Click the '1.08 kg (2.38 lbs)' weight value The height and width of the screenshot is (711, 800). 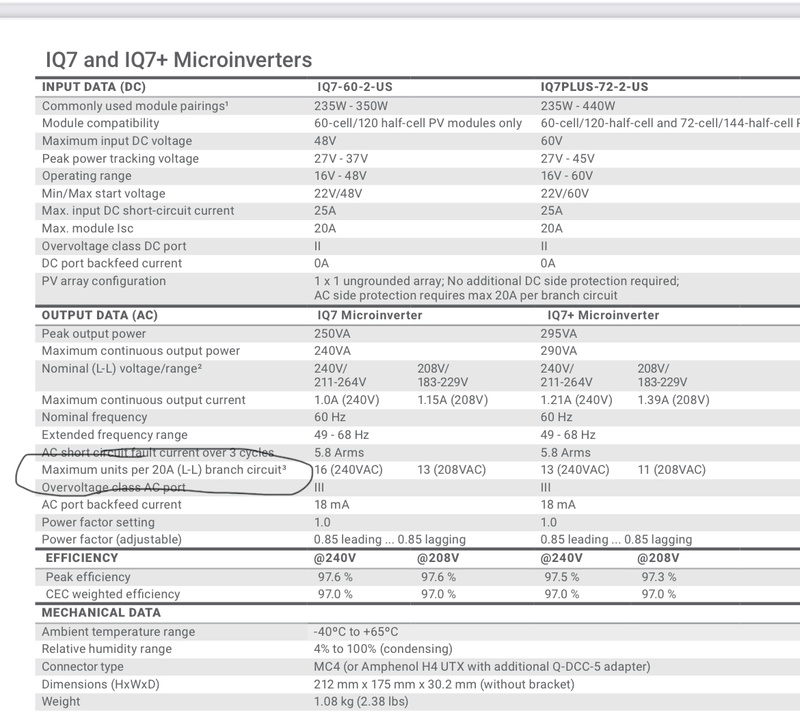pos(361,702)
